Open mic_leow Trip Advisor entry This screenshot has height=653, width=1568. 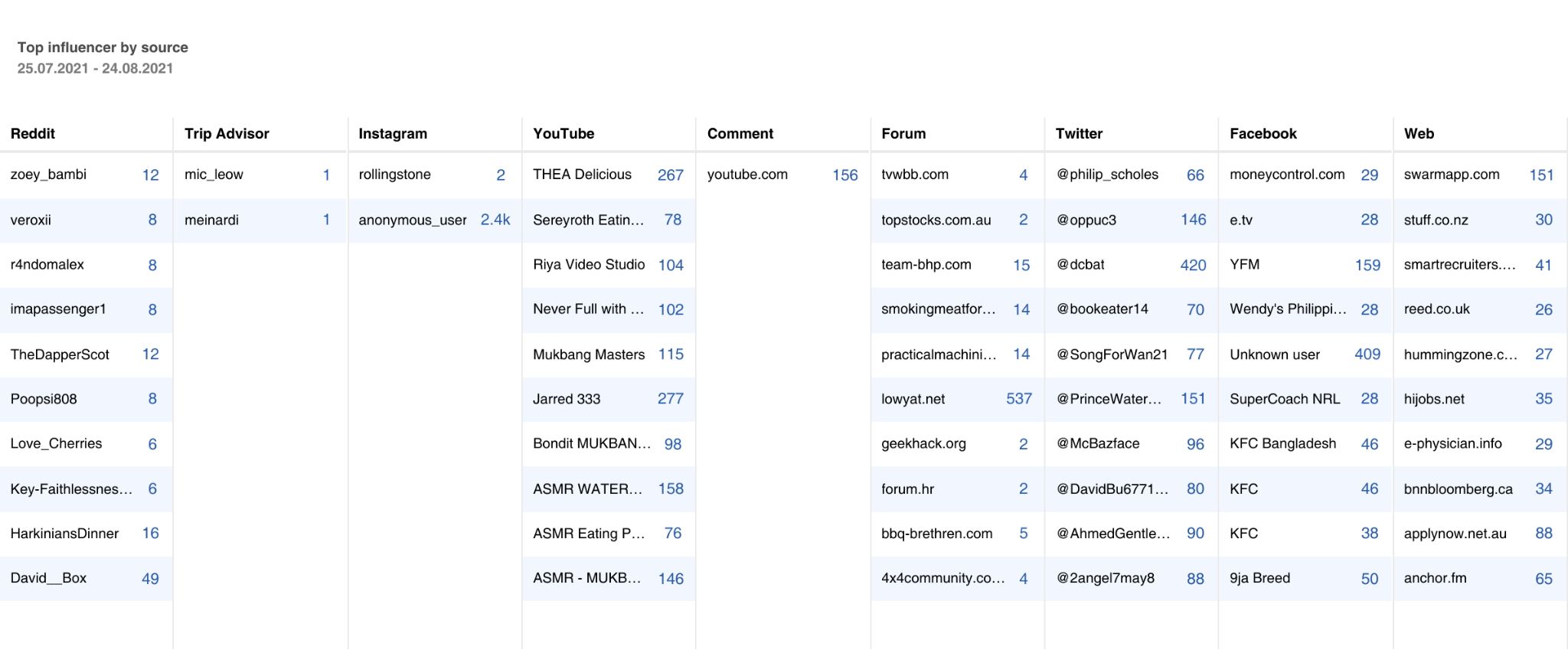214,175
